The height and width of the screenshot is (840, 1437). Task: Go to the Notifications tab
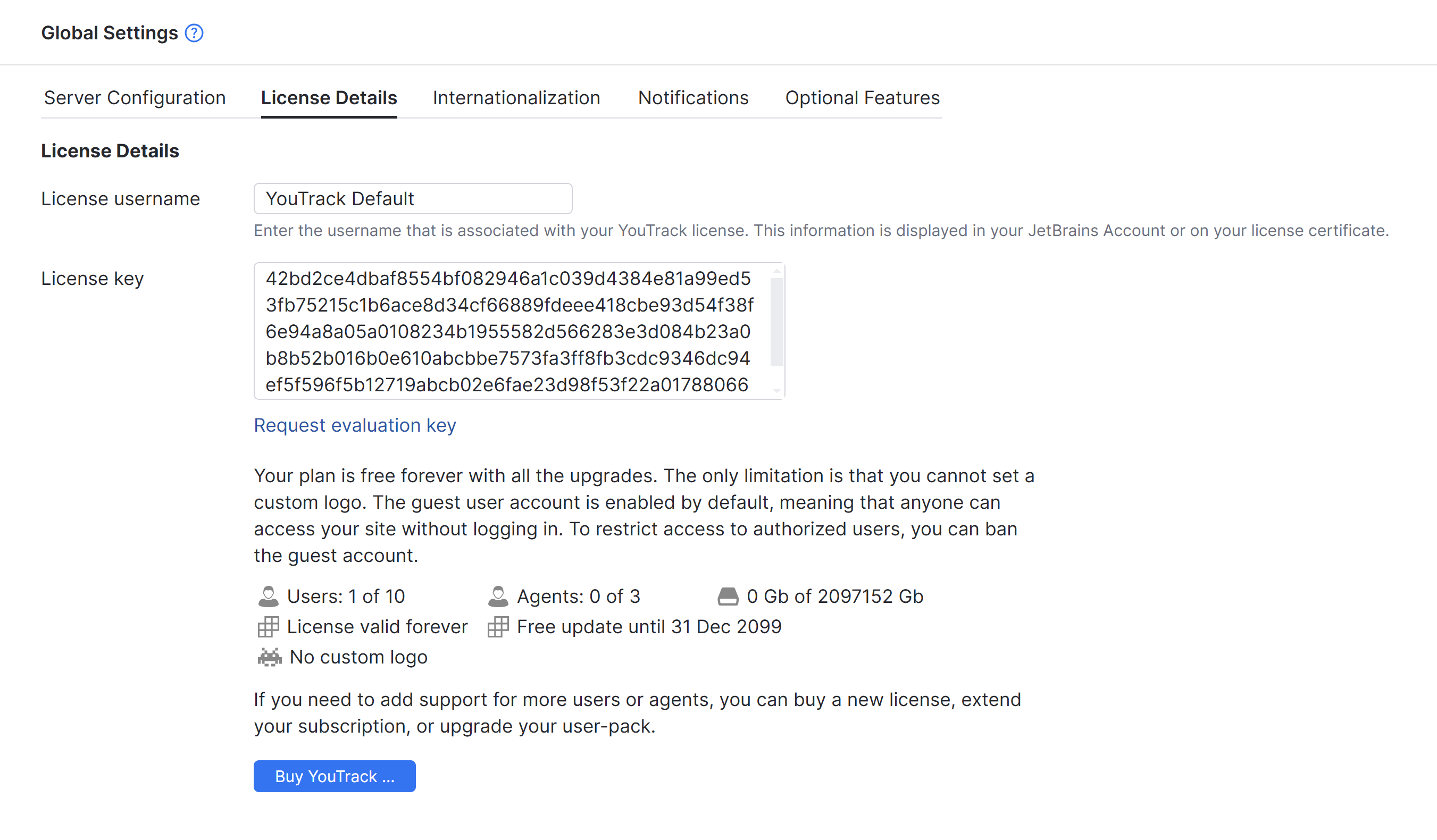point(693,98)
